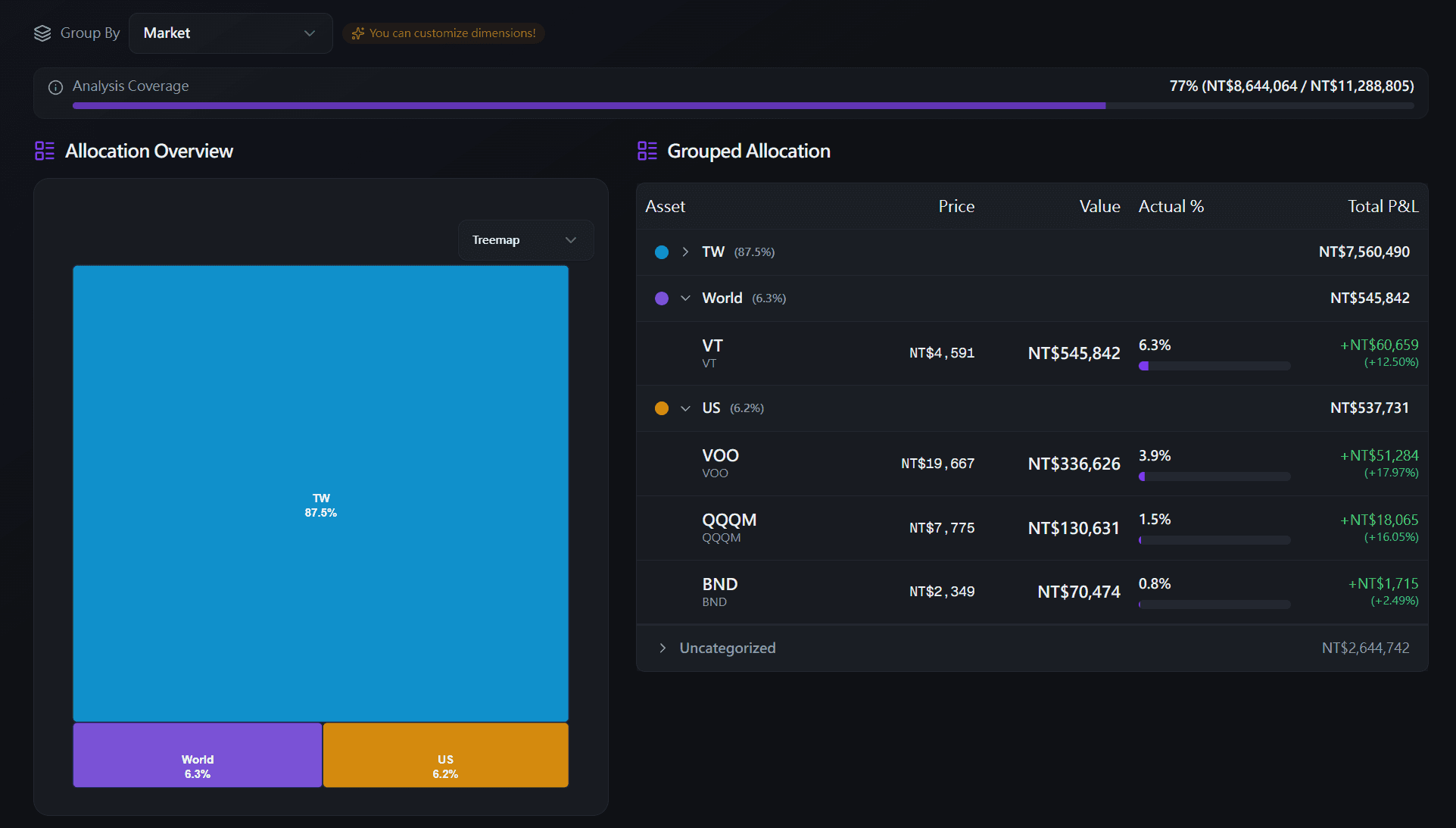Collapse the World group chevron
This screenshot has width=1456, height=828.
tap(685, 298)
